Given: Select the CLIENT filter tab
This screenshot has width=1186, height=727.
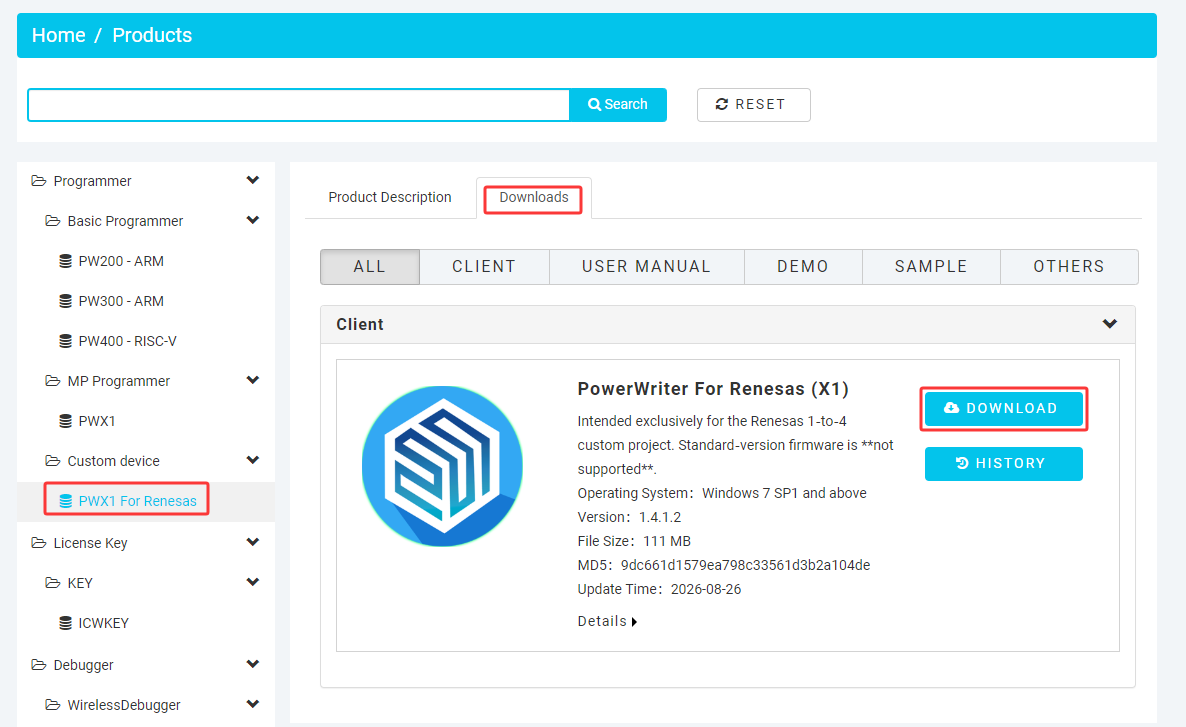Looking at the screenshot, I should pos(484,267).
